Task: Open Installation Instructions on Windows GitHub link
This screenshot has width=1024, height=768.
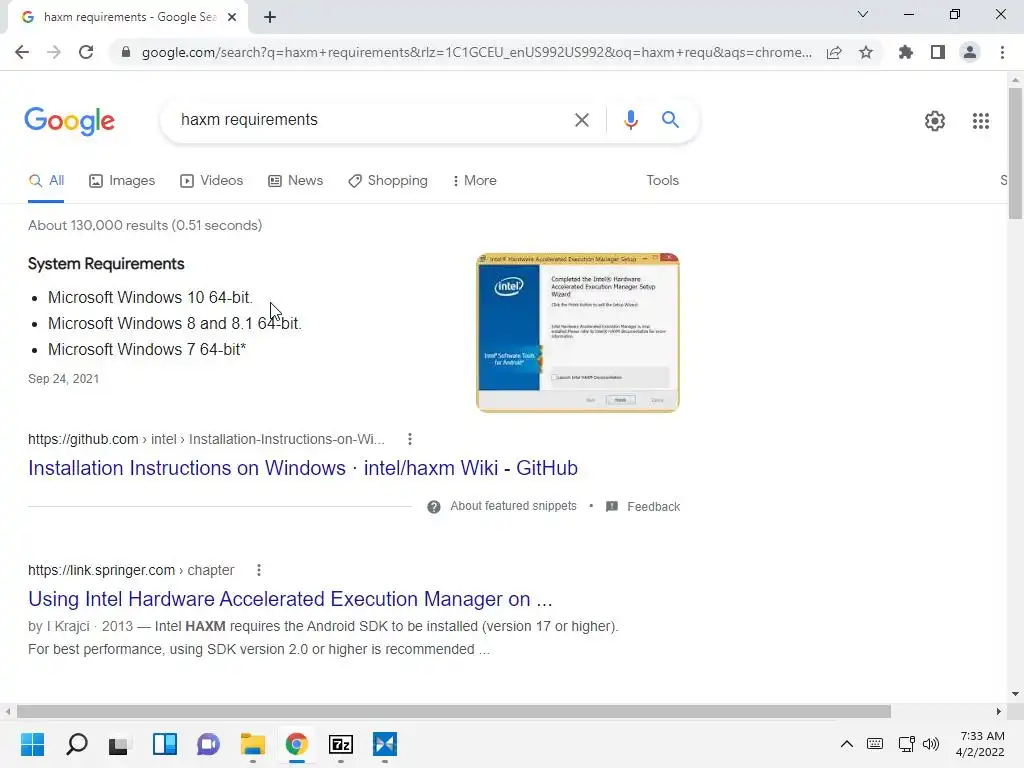Action: click(x=303, y=468)
